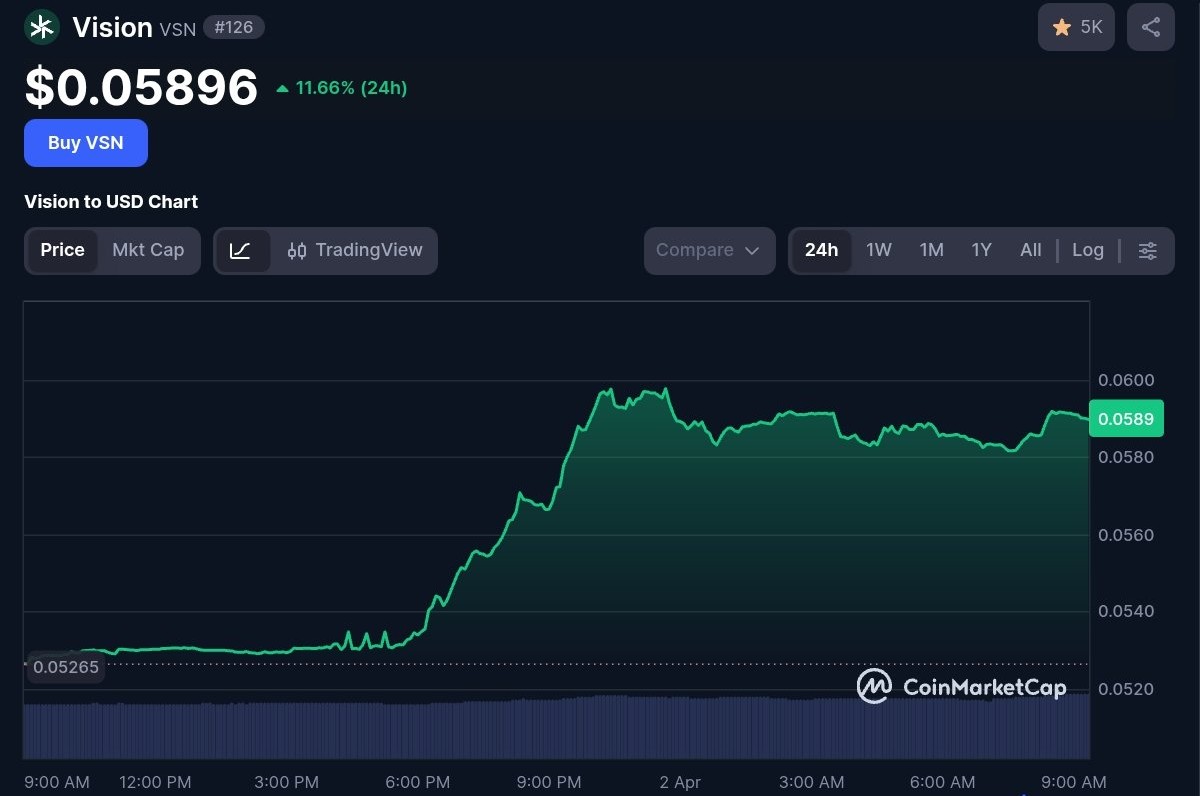The width and height of the screenshot is (1200, 796).
Task: Toggle Log scale on chart
Action: point(1088,250)
